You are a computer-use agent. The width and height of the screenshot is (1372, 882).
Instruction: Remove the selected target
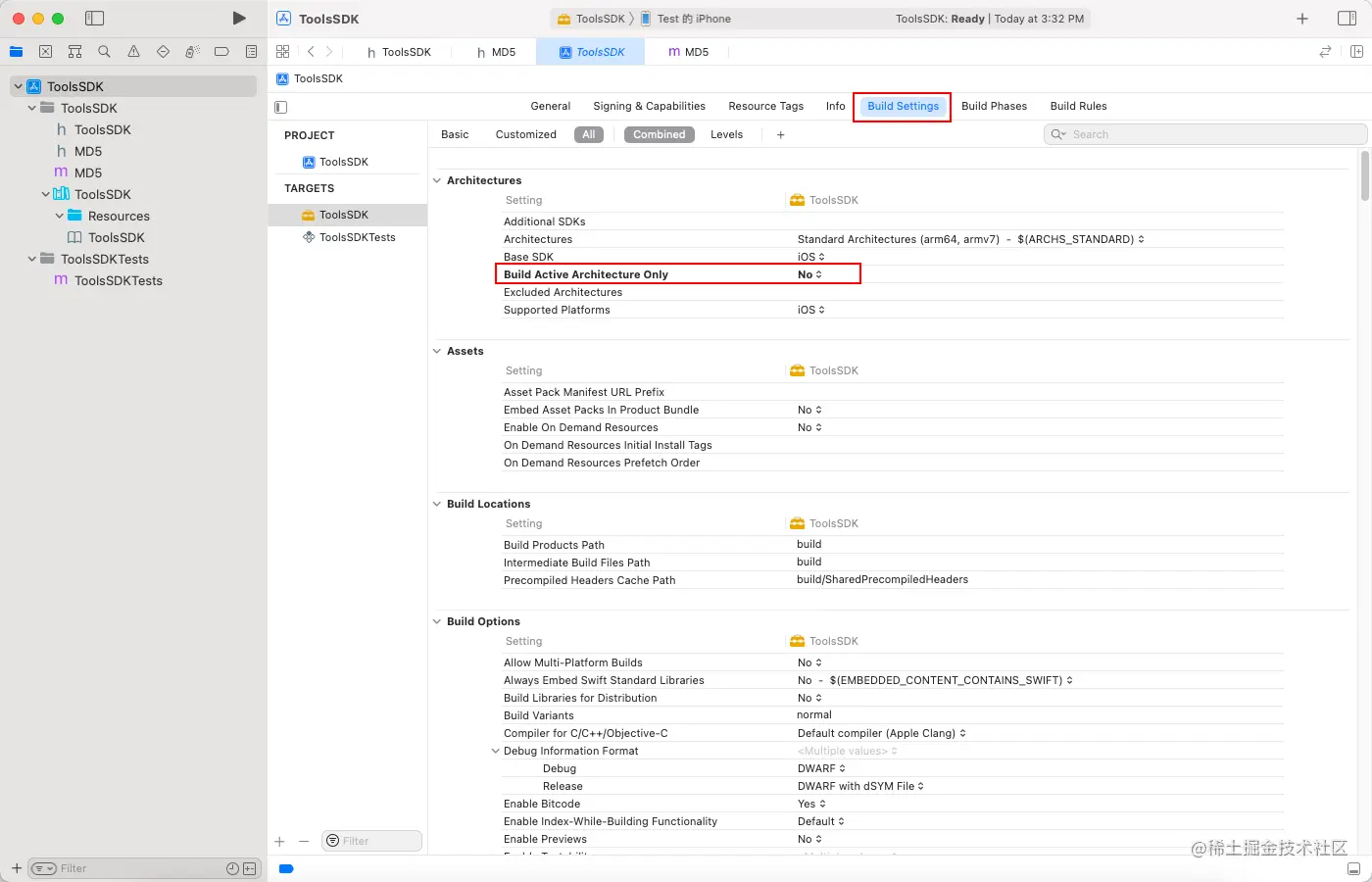[304, 841]
